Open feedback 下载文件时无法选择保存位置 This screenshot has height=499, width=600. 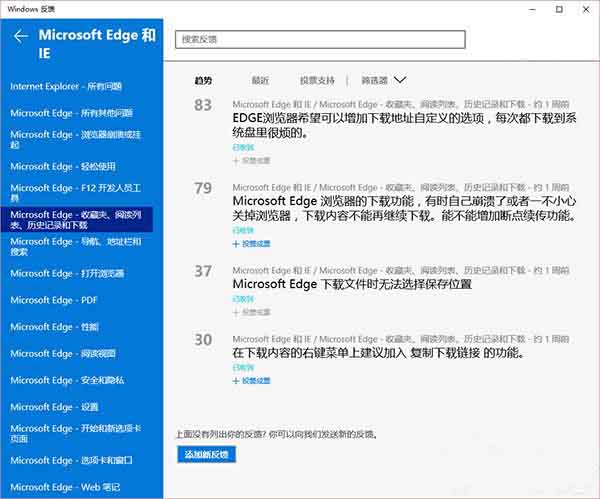coord(352,284)
